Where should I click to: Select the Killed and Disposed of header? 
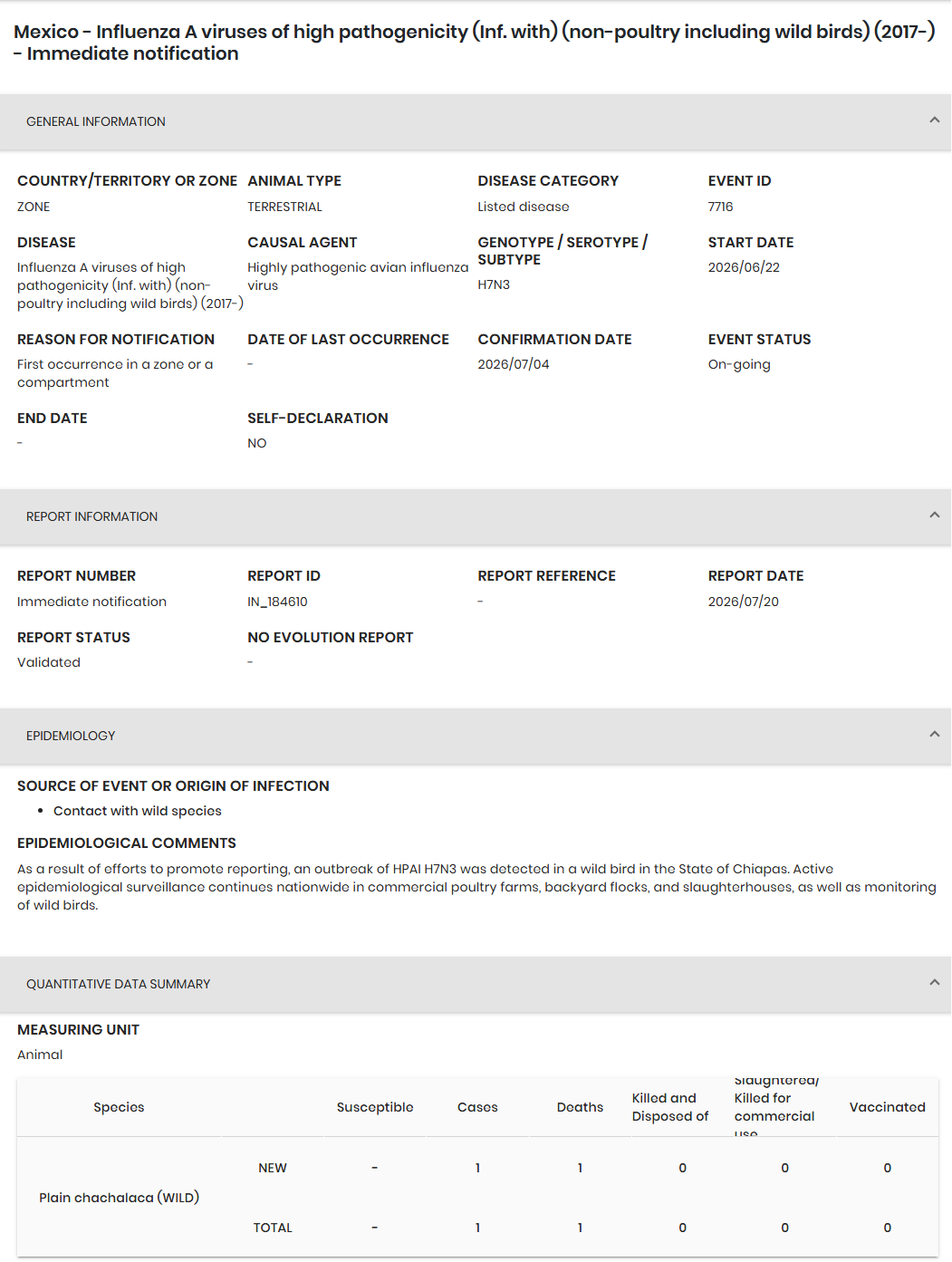670,1107
